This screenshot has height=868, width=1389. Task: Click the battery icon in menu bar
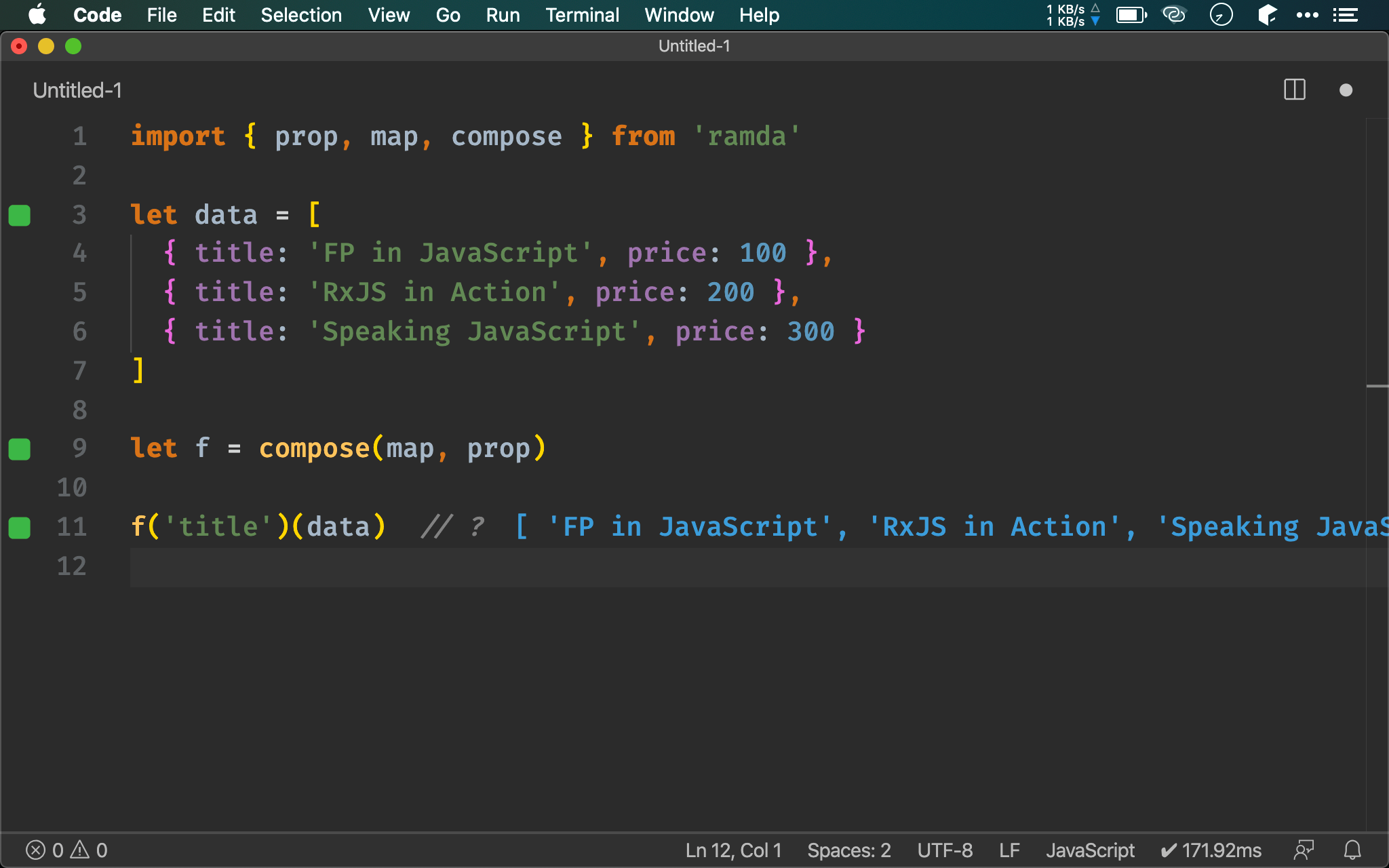point(1131,15)
